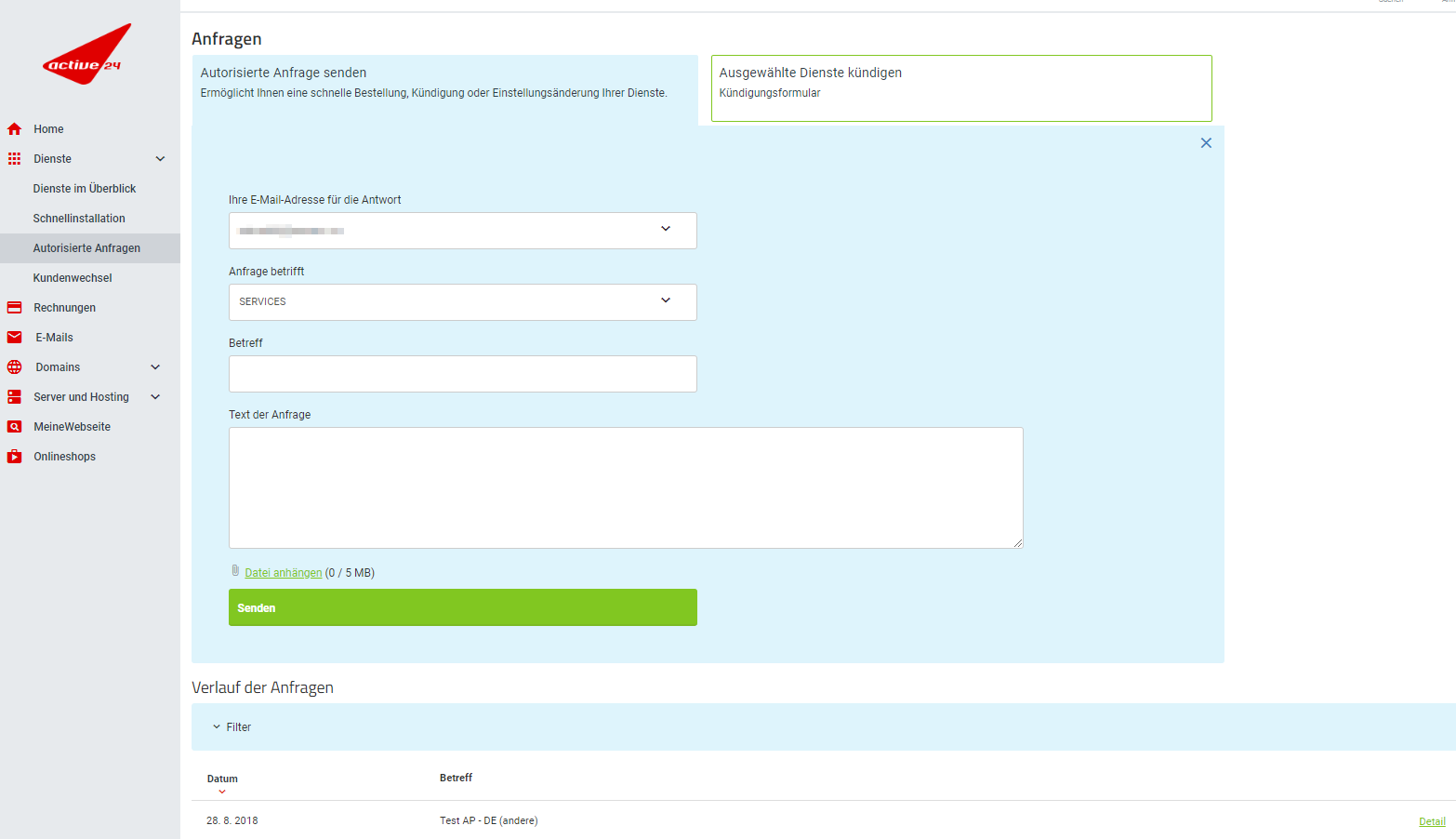
Task: Click the Onlineshops icon
Action: coord(14,457)
